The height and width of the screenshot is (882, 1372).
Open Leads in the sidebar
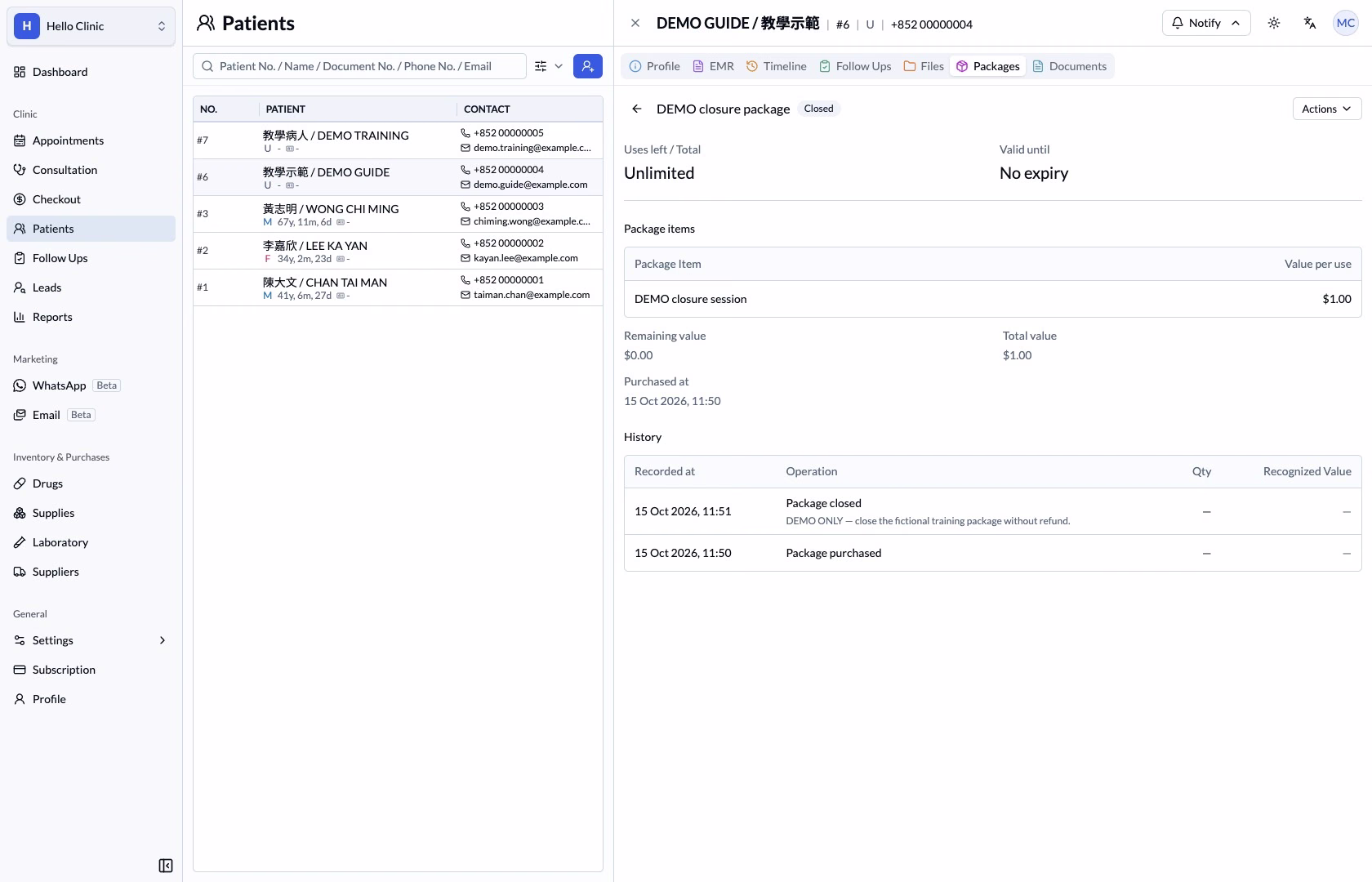coord(91,287)
